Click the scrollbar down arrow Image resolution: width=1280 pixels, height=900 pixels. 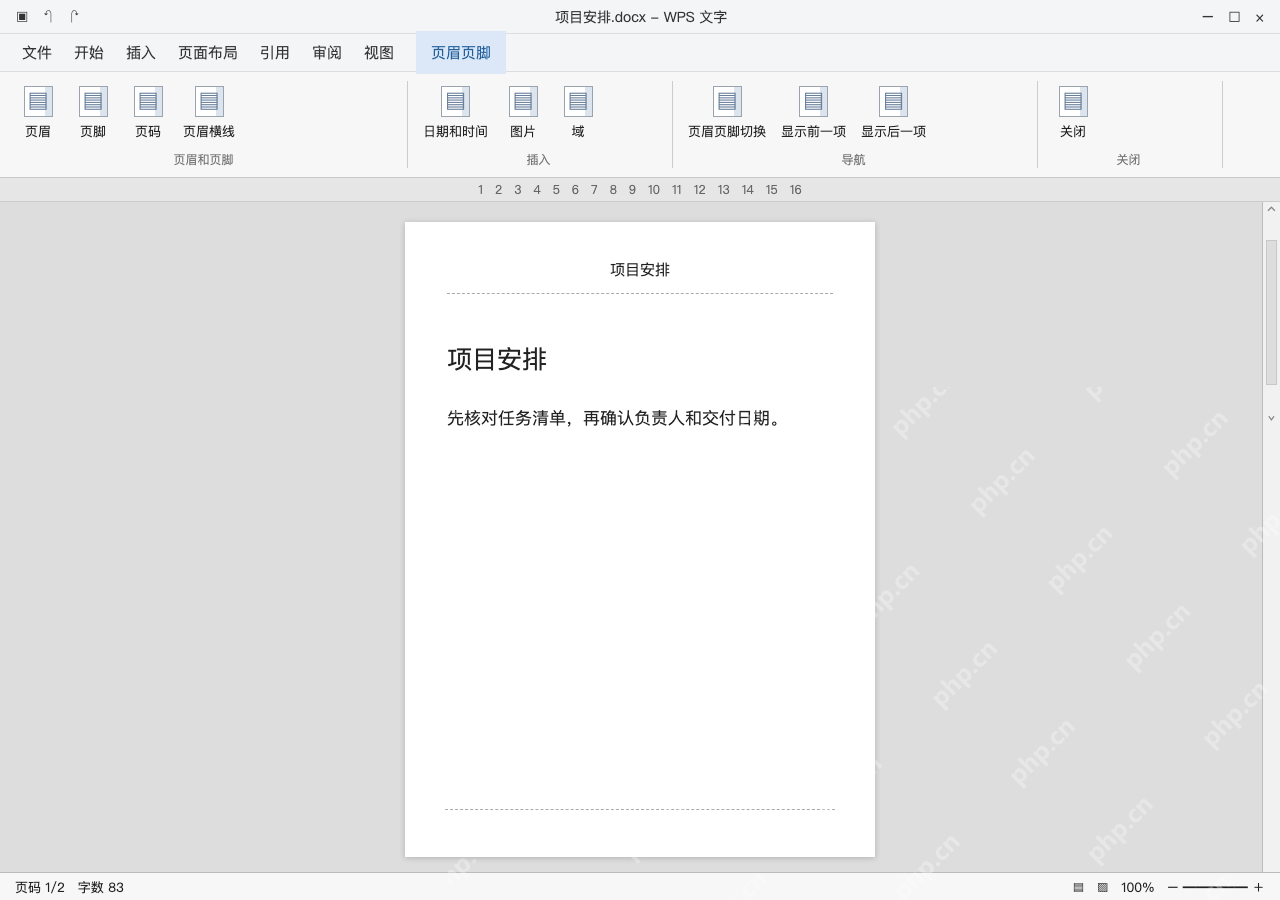click(x=1271, y=418)
